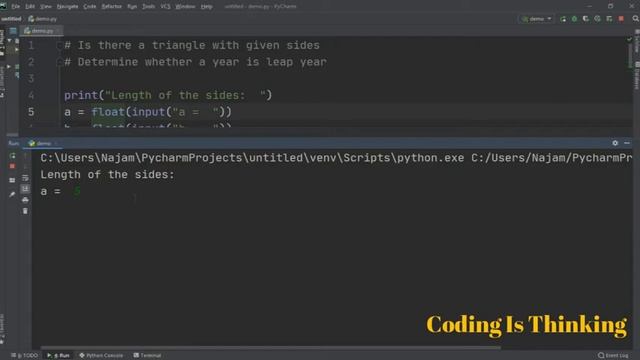Open the View menu
The width and height of the screenshot is (640, 360).
46,7
